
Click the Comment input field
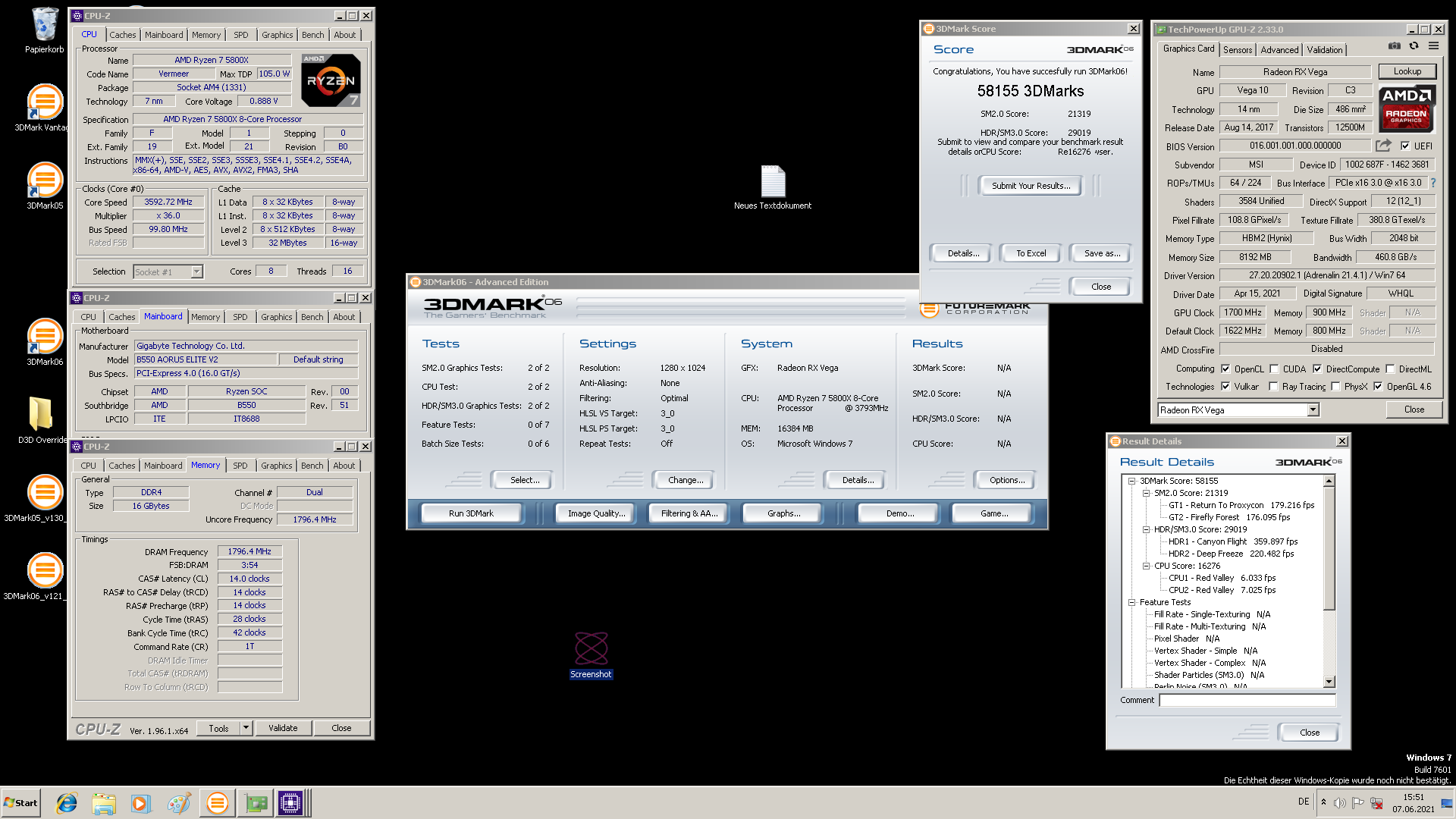click(1247, 700)
